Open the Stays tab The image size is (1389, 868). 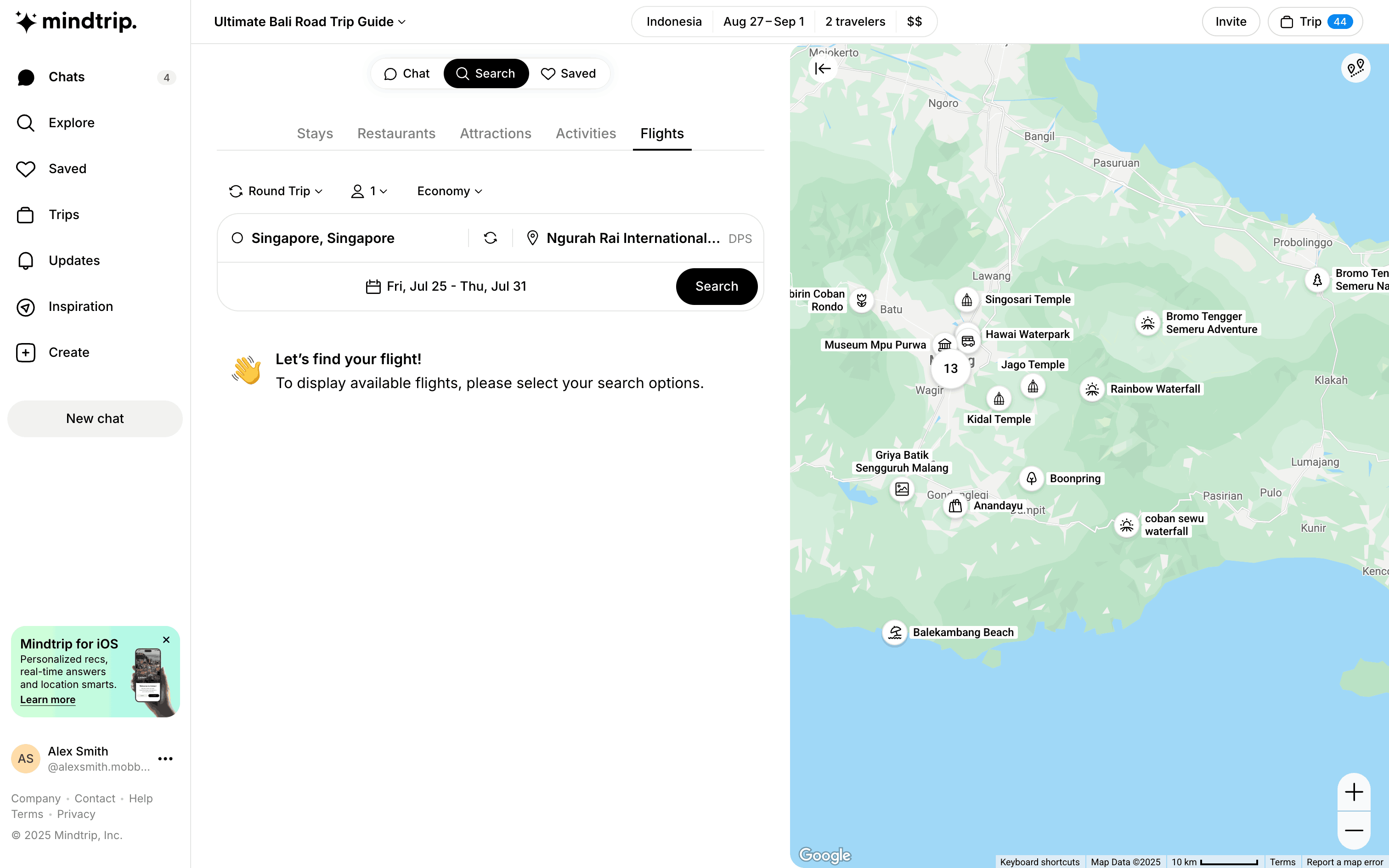click(315, 134)
